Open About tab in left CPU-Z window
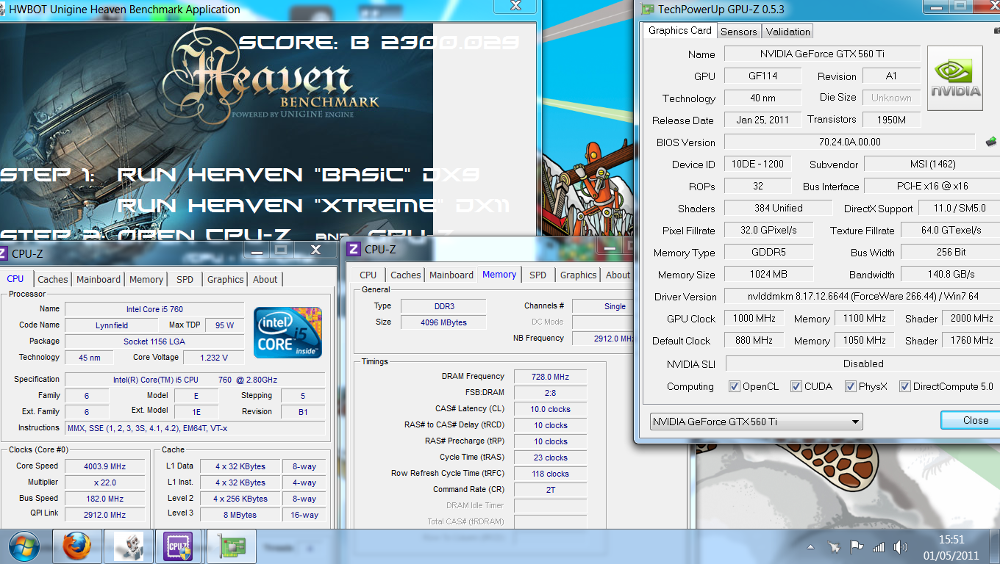Screen dimensions: 1000x564 (x=265, y=279)
